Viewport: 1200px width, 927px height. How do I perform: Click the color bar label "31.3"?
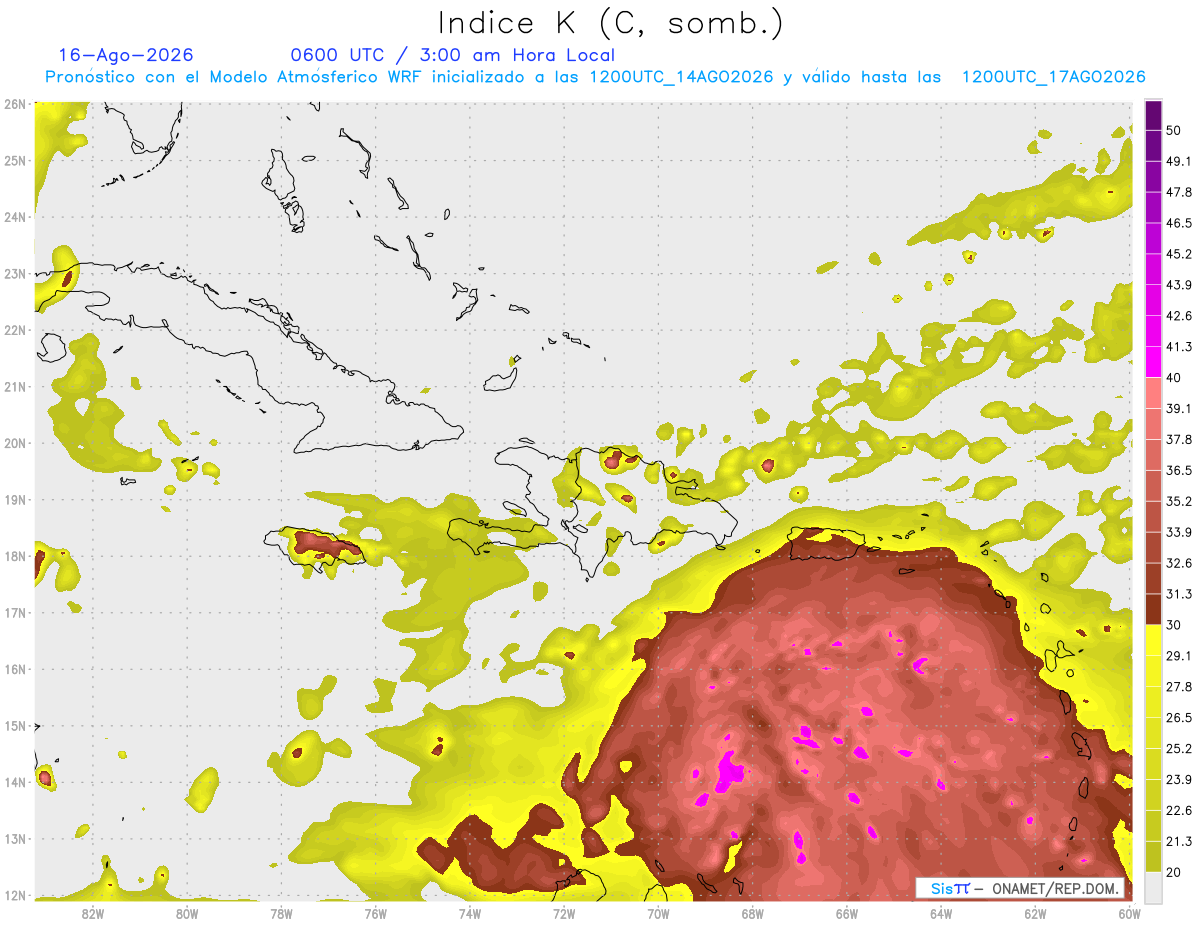[1179, 594]
